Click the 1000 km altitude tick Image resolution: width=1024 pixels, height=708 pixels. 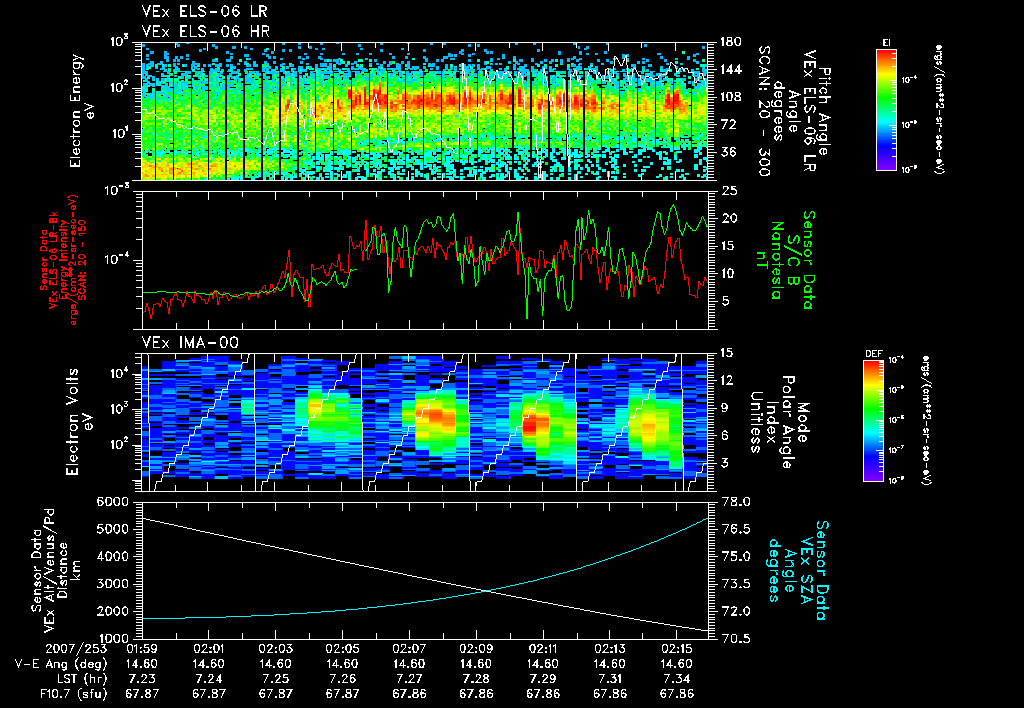point(112,638)
